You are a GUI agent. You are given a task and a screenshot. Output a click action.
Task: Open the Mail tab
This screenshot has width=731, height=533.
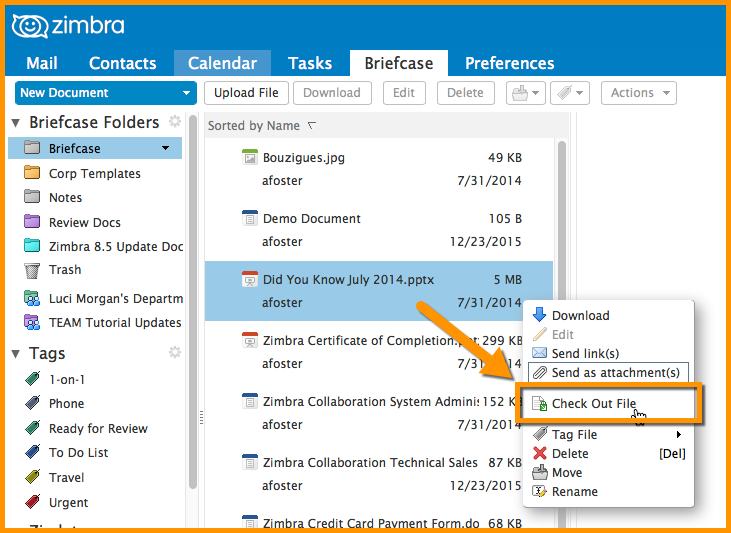click(x=41, y=63)
